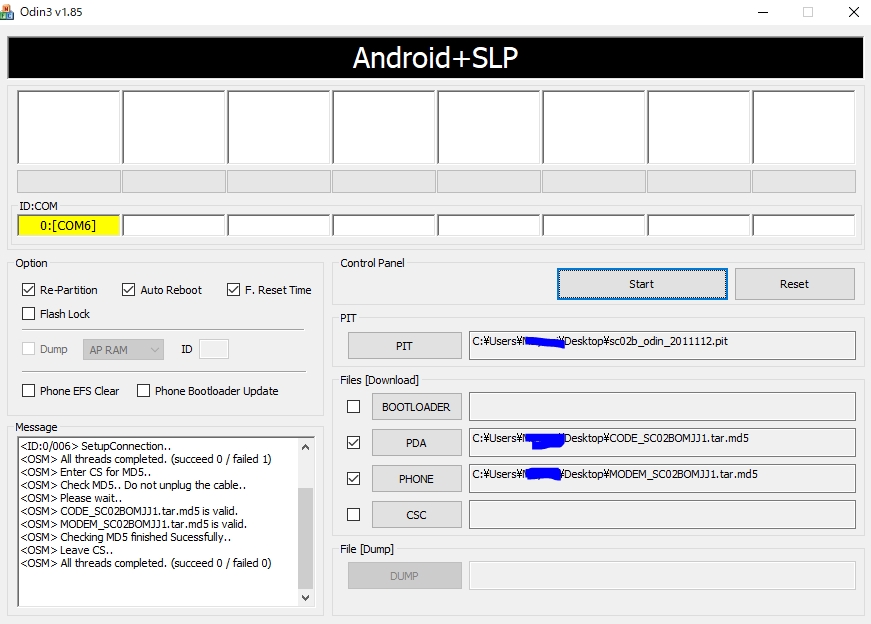Uncheck the checkbox beside PHONE
This screenshot has width=871, height=624.
coord(353,478)
